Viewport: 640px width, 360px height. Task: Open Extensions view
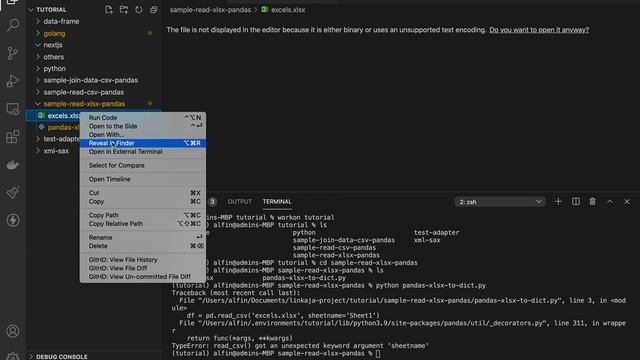13,137
